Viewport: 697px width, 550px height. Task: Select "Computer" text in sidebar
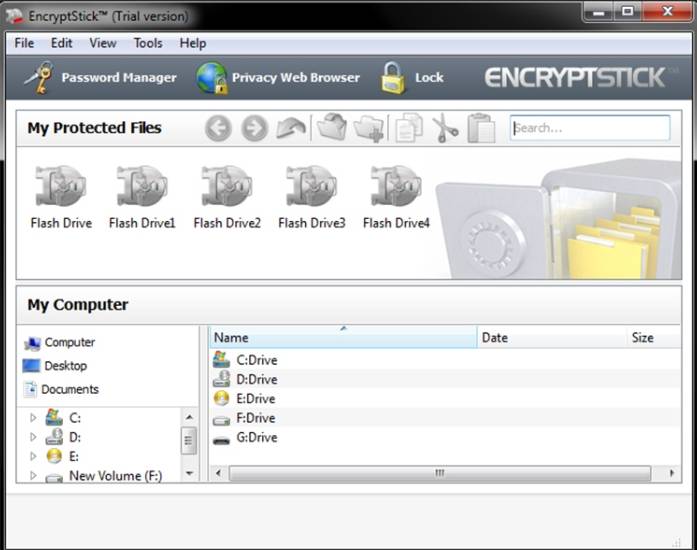tap(70, 342)
